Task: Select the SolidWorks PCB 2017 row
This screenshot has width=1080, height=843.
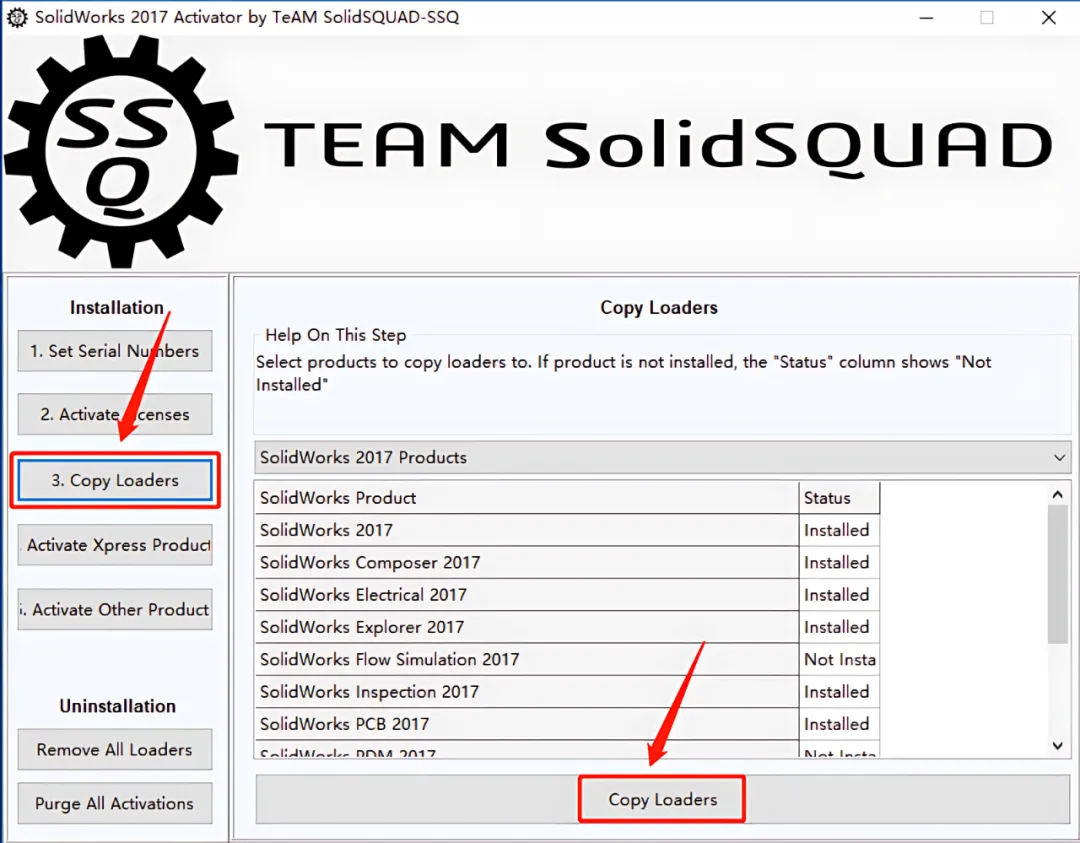Action: point(568,725)
